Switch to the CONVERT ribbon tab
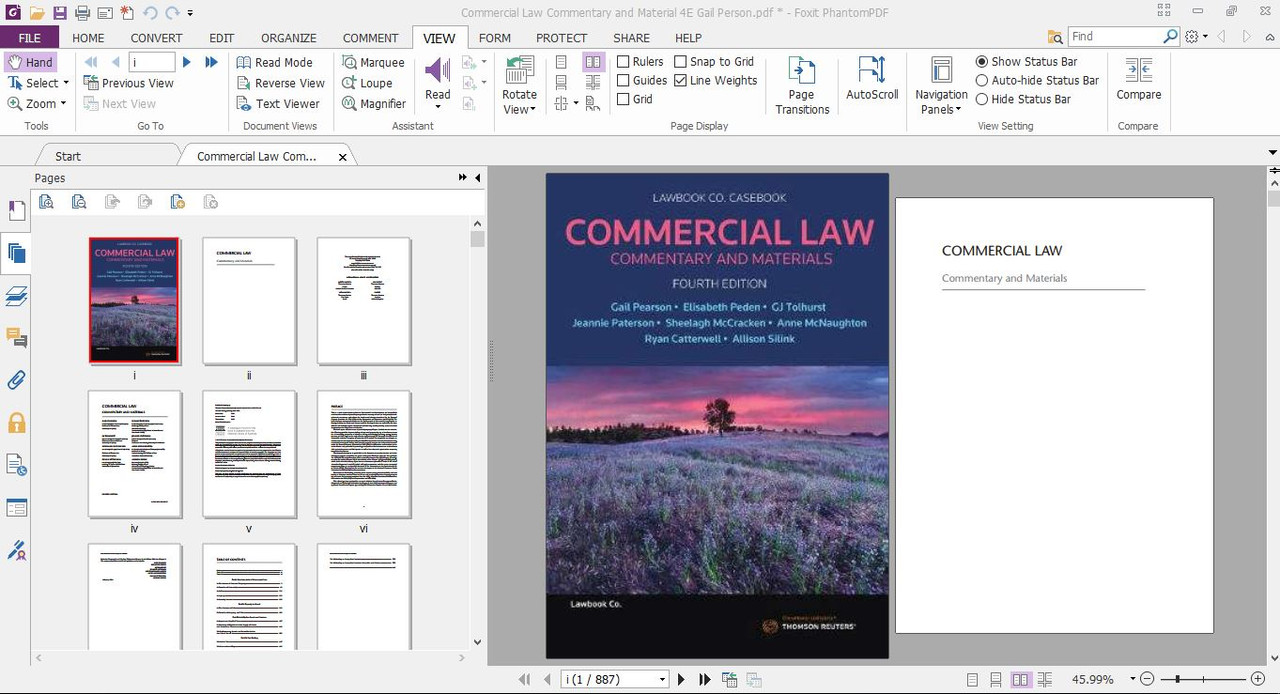The height and width of the screenshot is (694, 1280). 156,38
